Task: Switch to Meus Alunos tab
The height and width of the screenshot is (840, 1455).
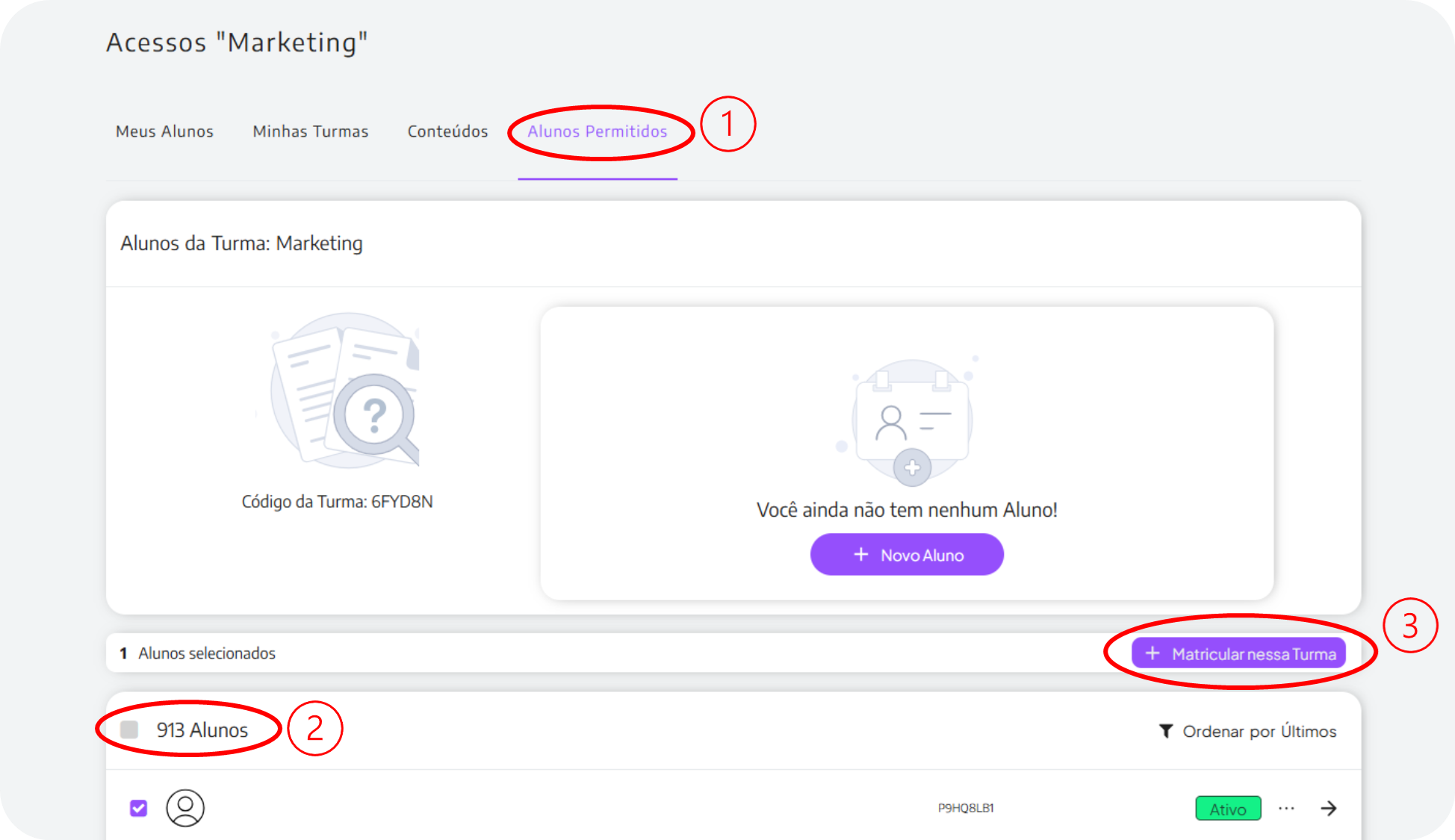Action: pos(164,131)
